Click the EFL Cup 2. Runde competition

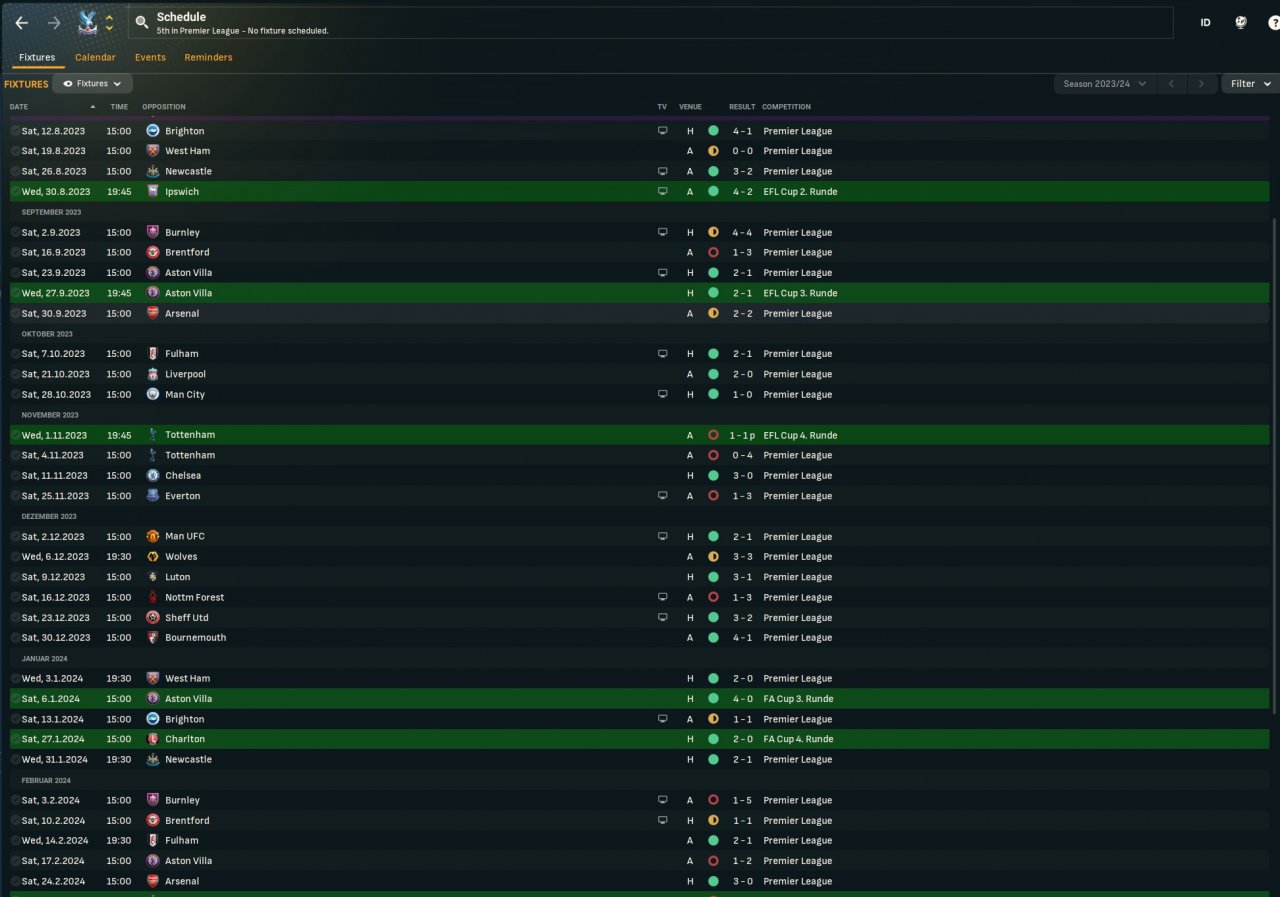(800, 192)
